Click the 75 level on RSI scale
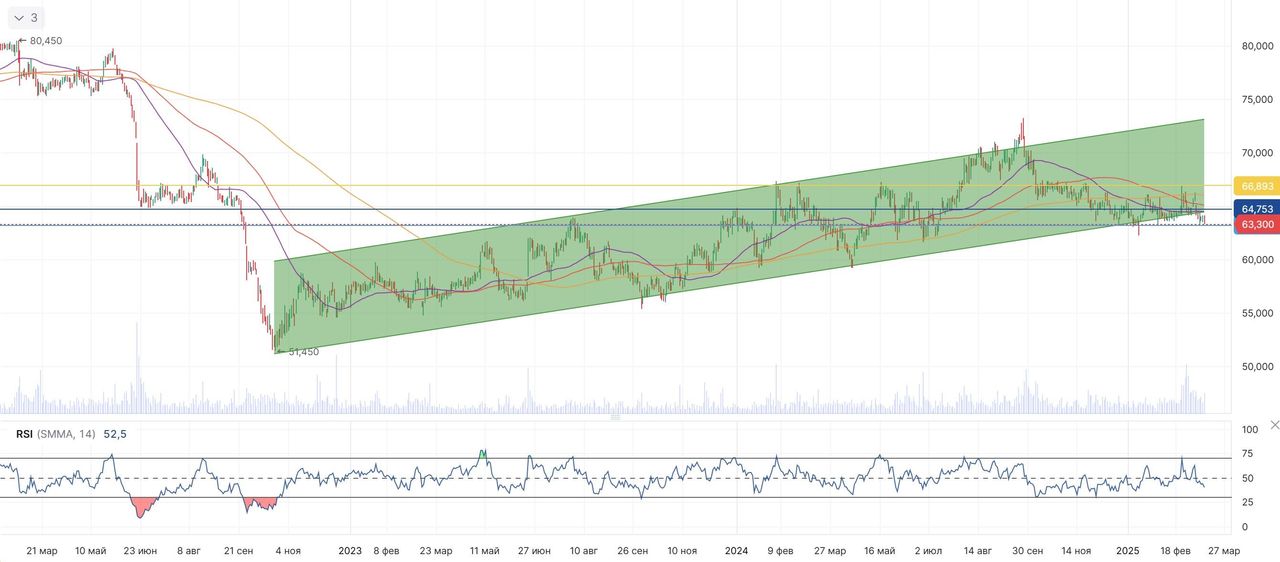This screenshot has height=562, width=1280. [x=1249, y=453]
